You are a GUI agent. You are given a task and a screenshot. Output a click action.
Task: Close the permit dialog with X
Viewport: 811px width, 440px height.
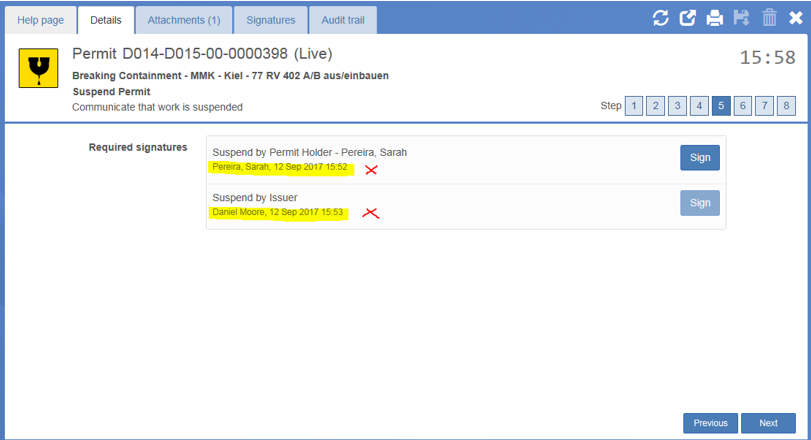coord(796,18)
